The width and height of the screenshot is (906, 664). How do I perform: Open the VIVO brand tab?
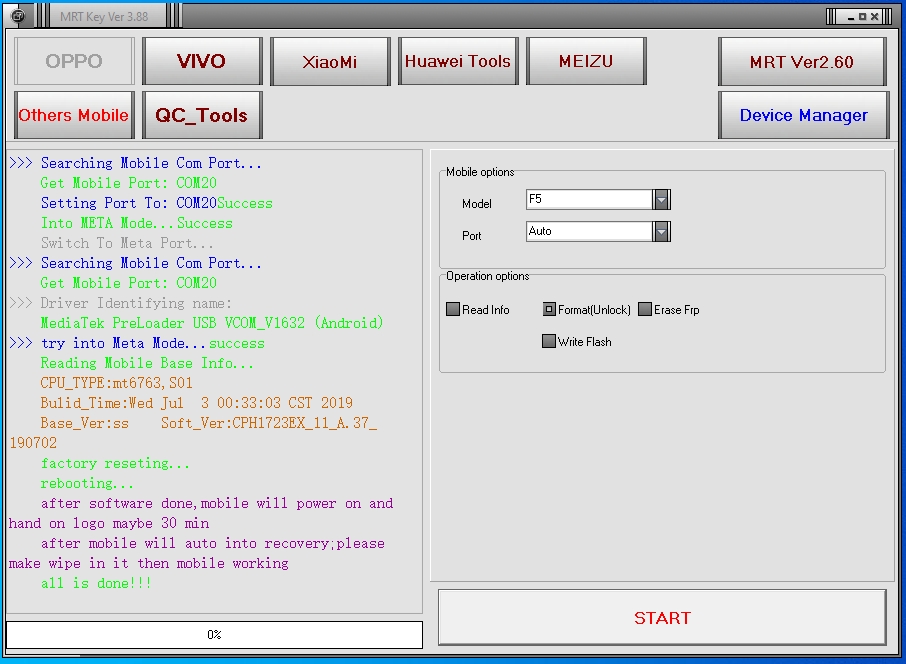coord(202,61)
